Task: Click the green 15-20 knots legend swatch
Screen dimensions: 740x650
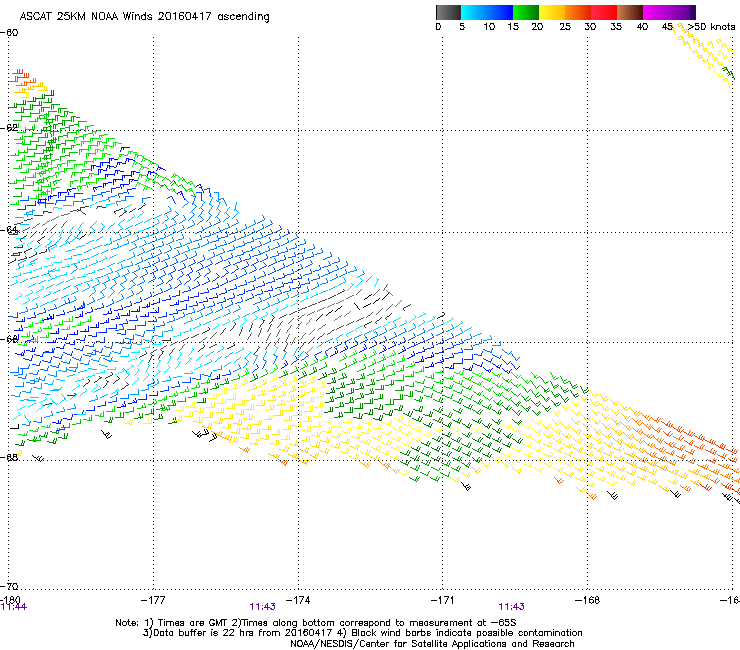Action: (526, 12)
